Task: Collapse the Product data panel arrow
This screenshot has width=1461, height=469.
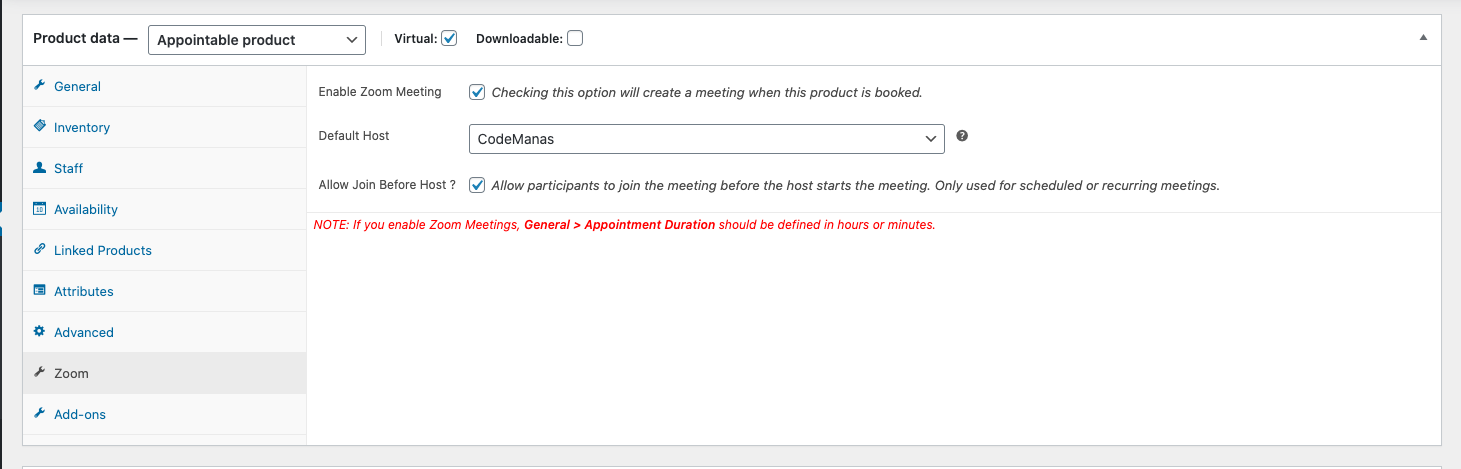Action: (1423, 38)
